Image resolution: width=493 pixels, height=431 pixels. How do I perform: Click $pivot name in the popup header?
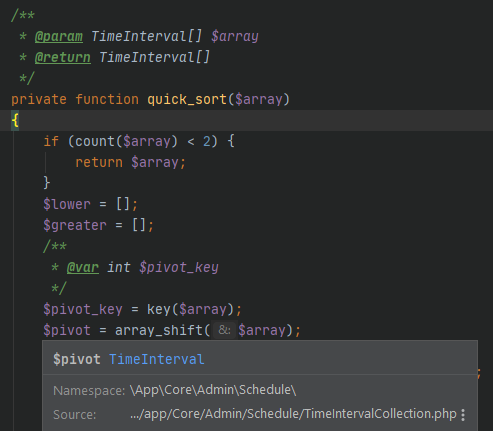(x=77, y=359)
